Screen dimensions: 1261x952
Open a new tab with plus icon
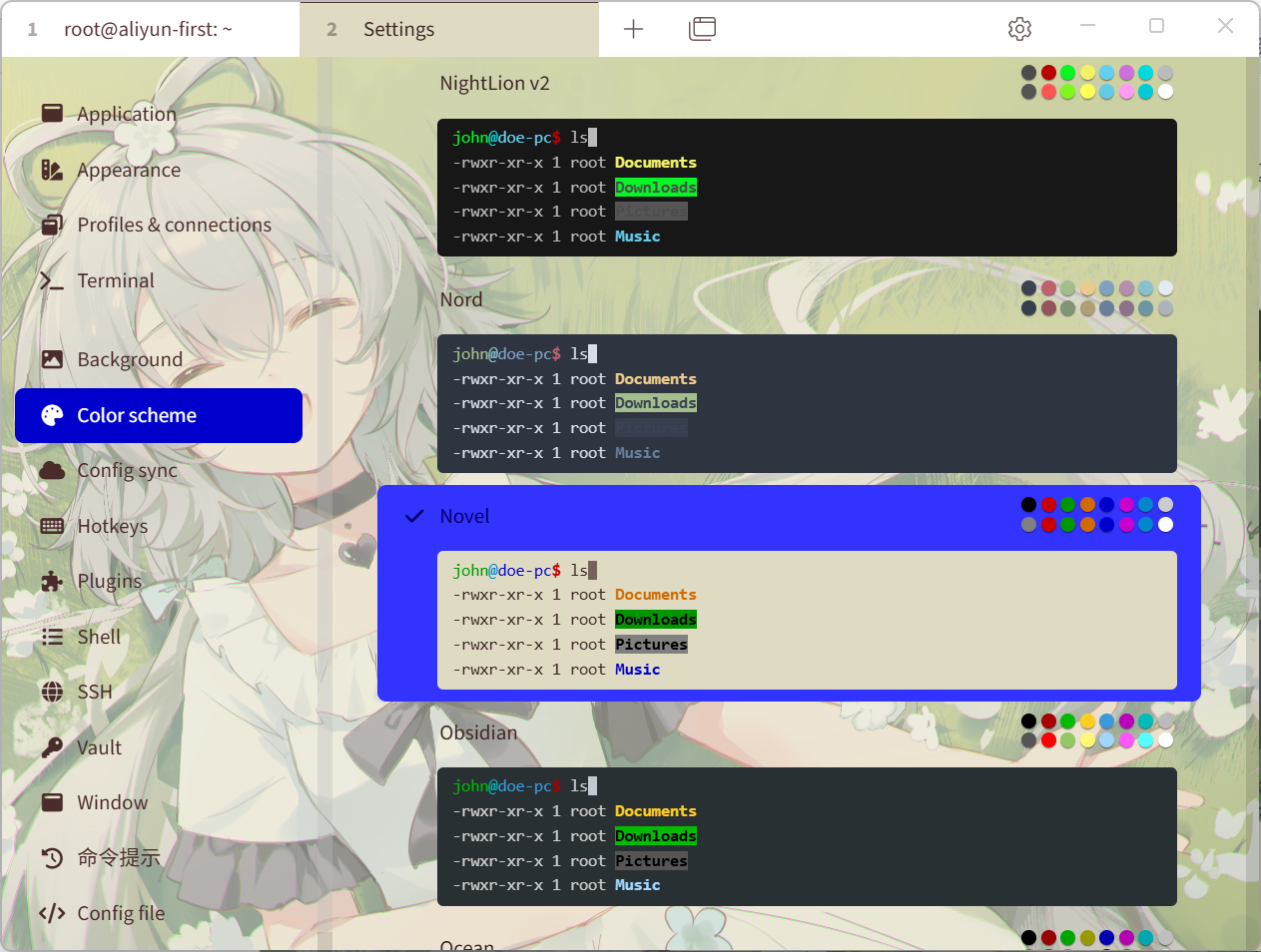click(x=633, y=29)
